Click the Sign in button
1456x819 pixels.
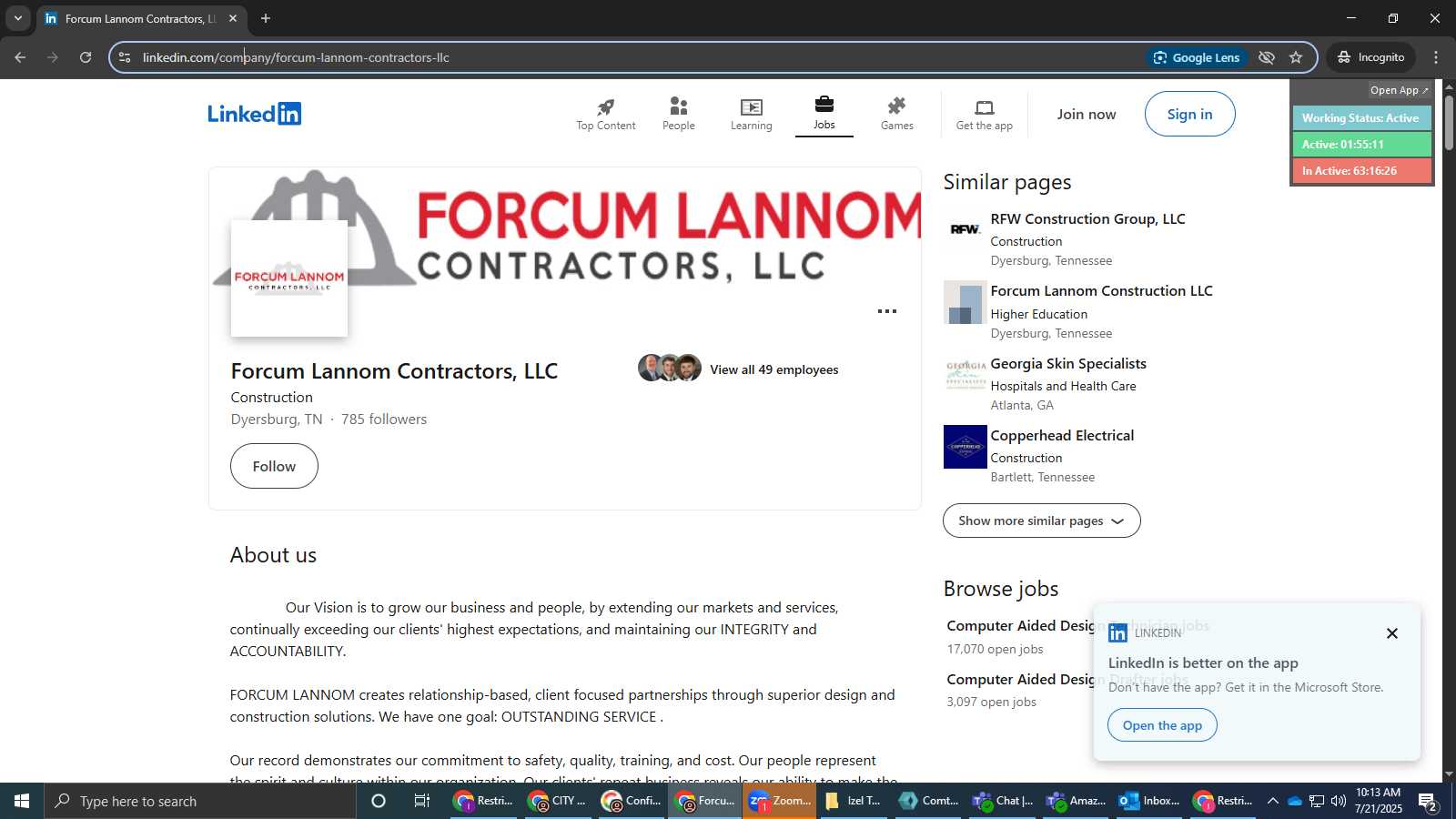point(1189,114)
